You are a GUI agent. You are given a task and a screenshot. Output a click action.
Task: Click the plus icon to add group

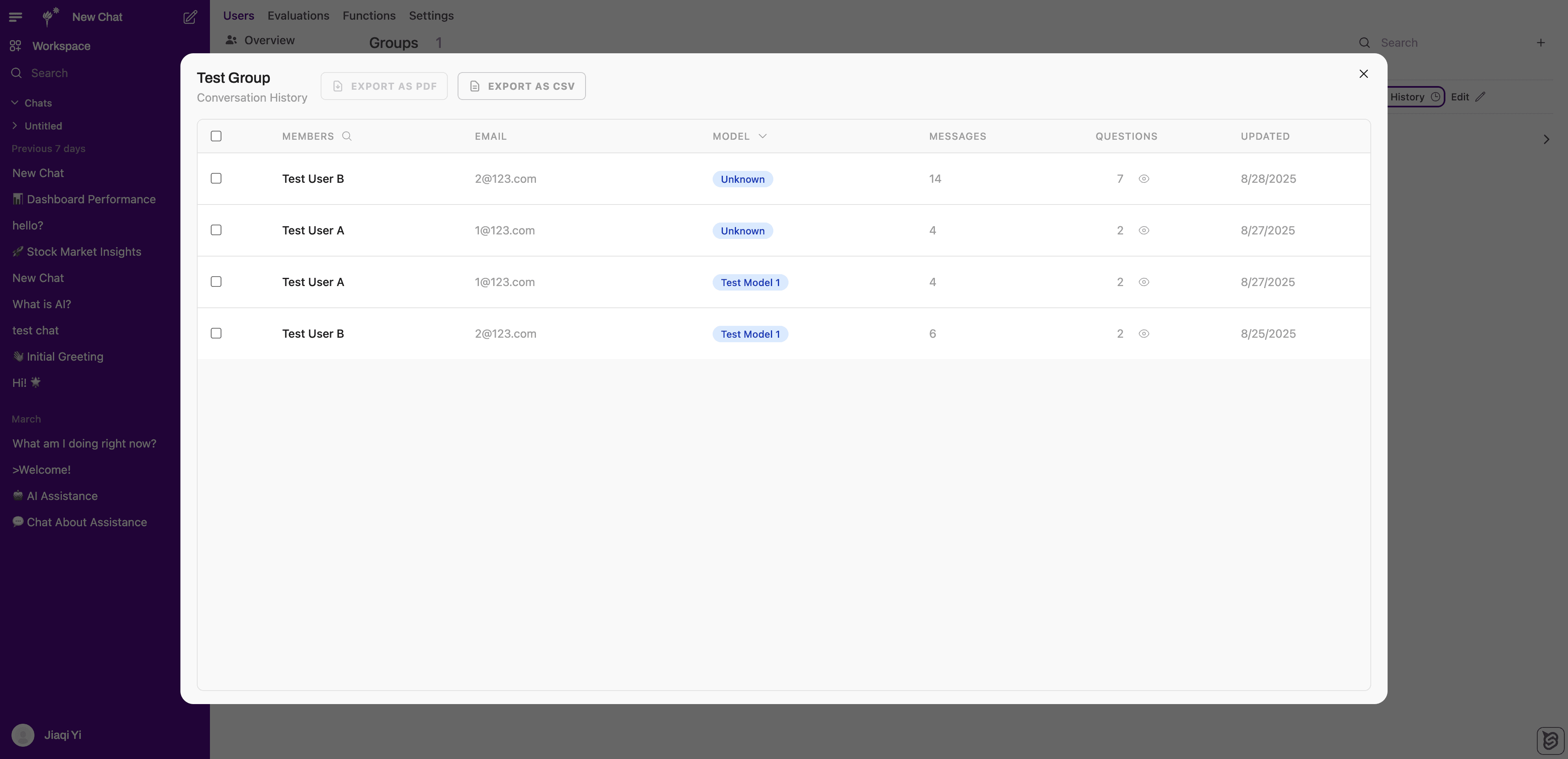point(1541,43)
